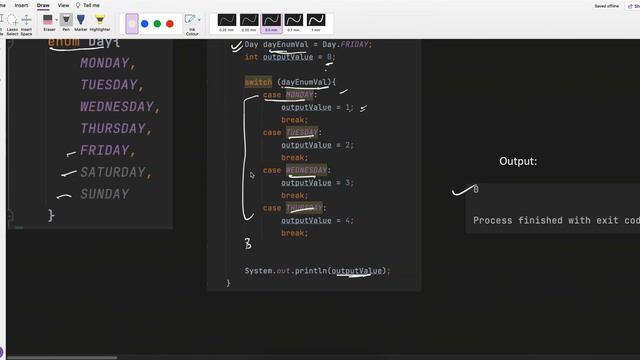Click THURSDAY in the enum list
The image size is (640, 360).
[113, 129]
